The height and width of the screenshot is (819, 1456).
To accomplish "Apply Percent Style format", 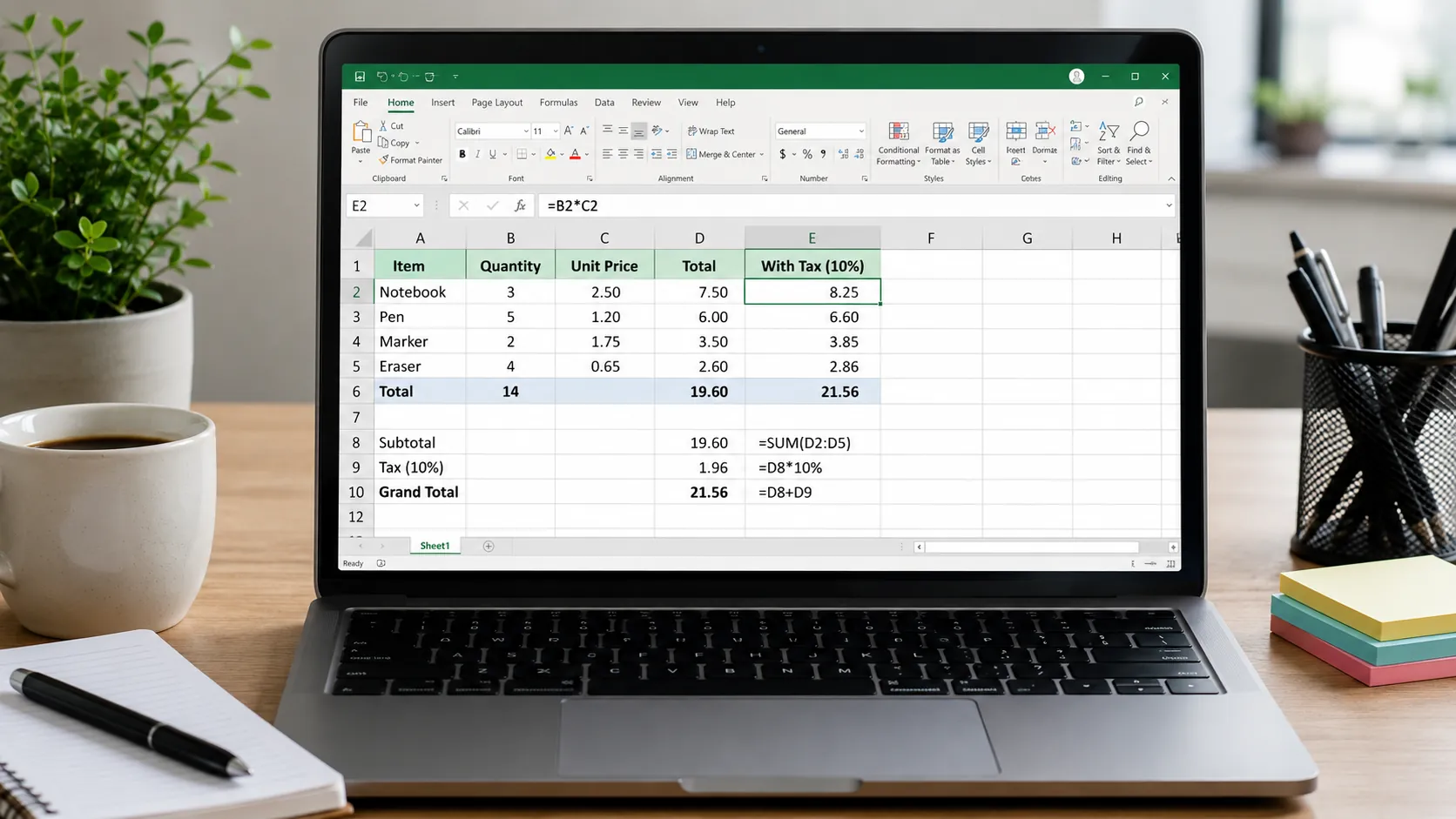I will coord(807,154).
